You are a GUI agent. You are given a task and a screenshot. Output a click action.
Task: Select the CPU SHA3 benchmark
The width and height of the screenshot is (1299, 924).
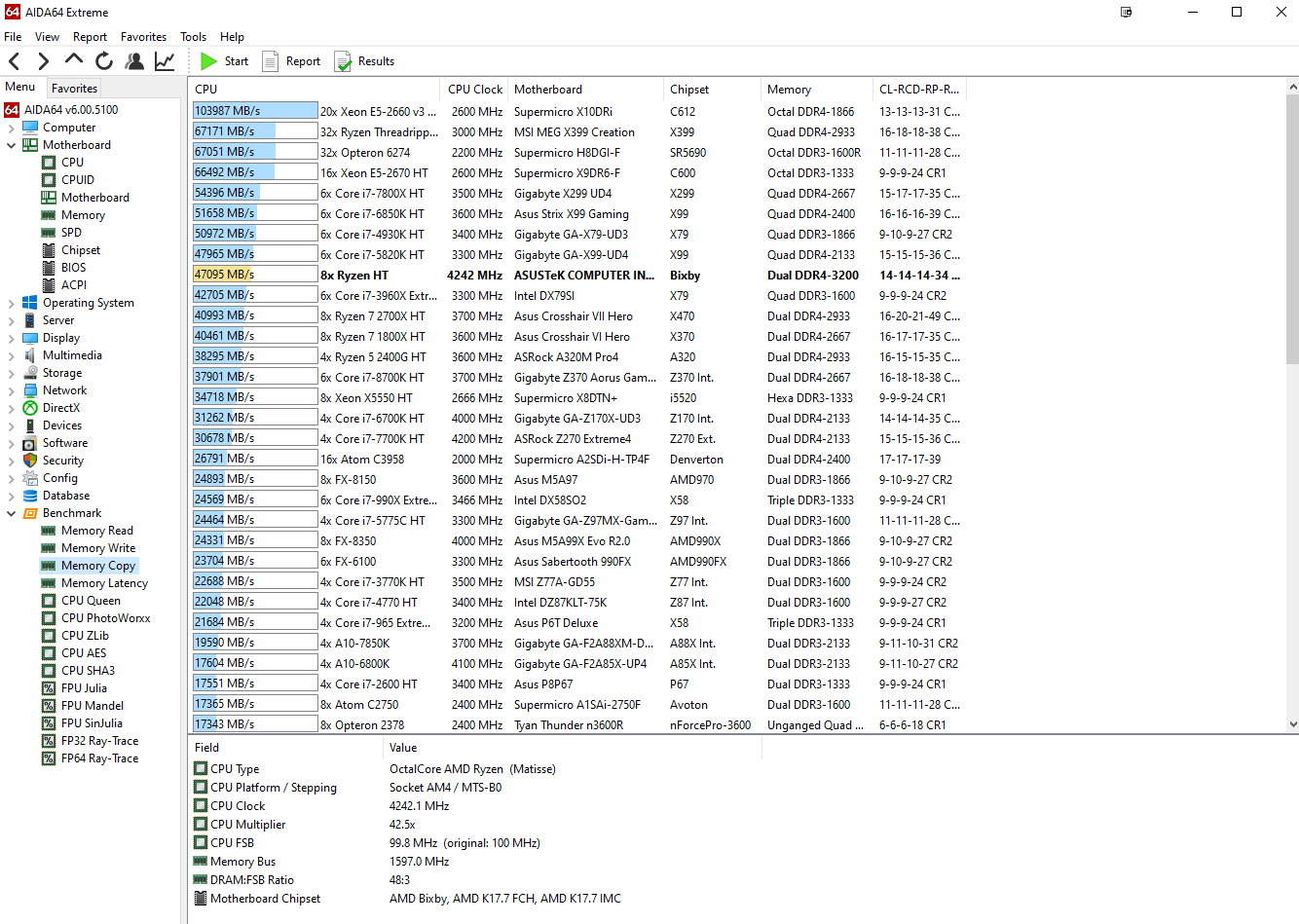point(88,671)
